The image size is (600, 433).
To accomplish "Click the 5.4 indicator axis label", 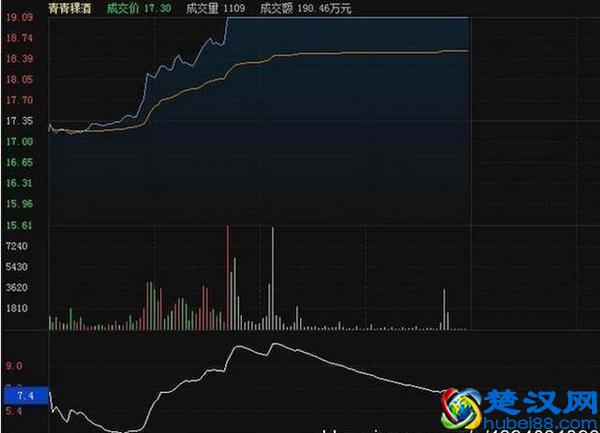I will point(14,411).
